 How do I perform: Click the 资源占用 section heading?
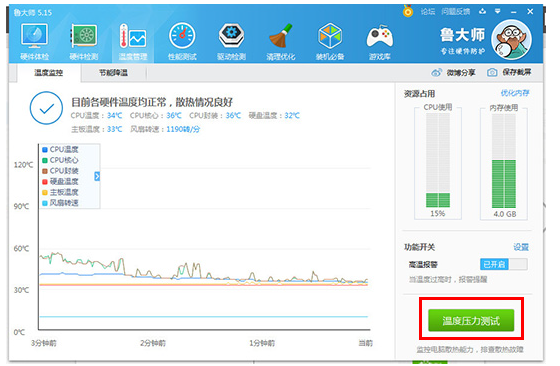point(419,94)
